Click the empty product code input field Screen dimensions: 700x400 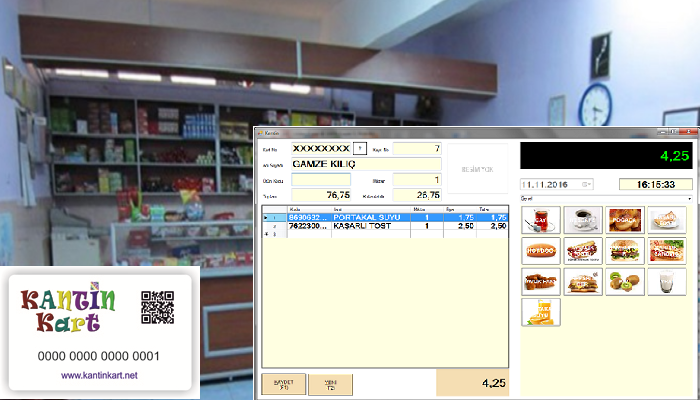click(x=320, y=180)
